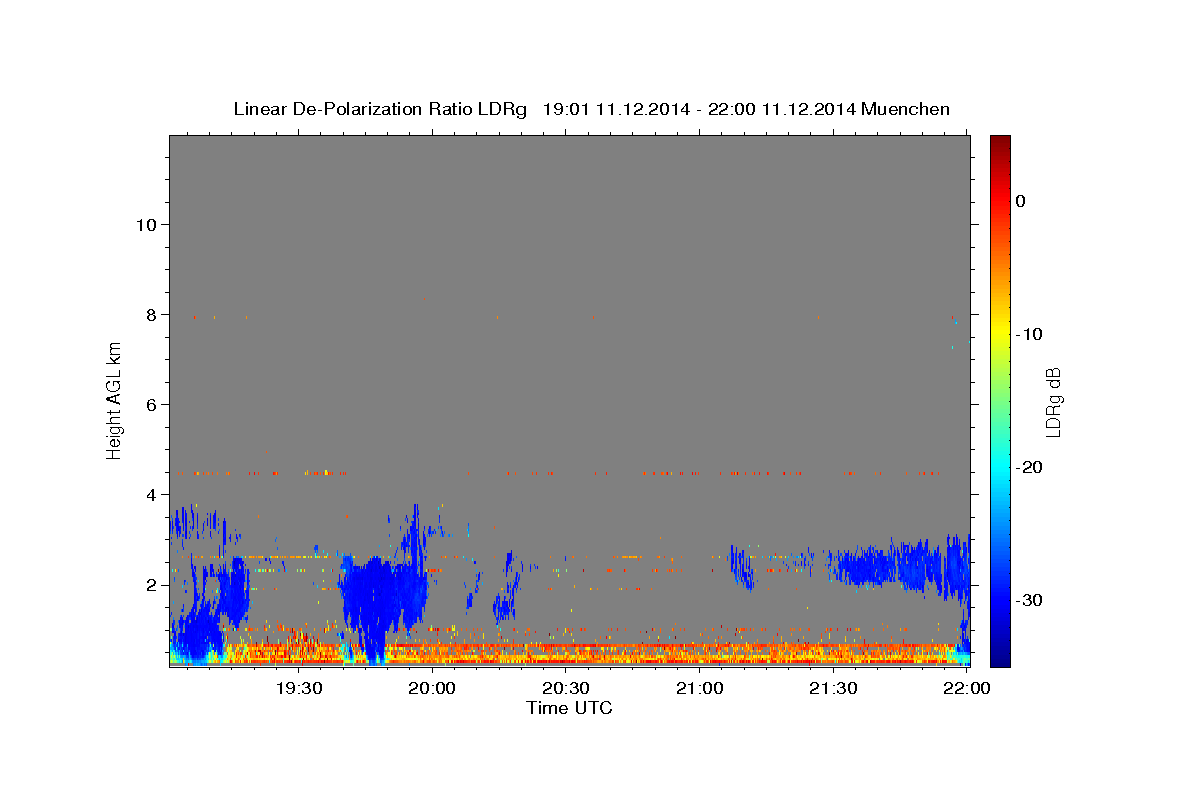This screenshot has width=1200, height=800.
Task: Click the height label 4 on the y-axis
Action: coord(151,494)
